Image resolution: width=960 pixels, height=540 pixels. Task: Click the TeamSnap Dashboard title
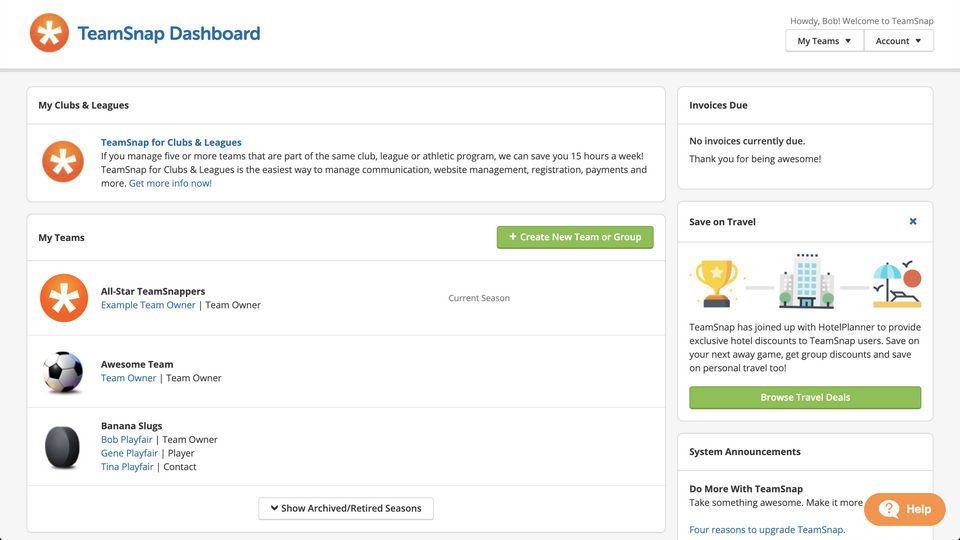click(x=169, y=33)
